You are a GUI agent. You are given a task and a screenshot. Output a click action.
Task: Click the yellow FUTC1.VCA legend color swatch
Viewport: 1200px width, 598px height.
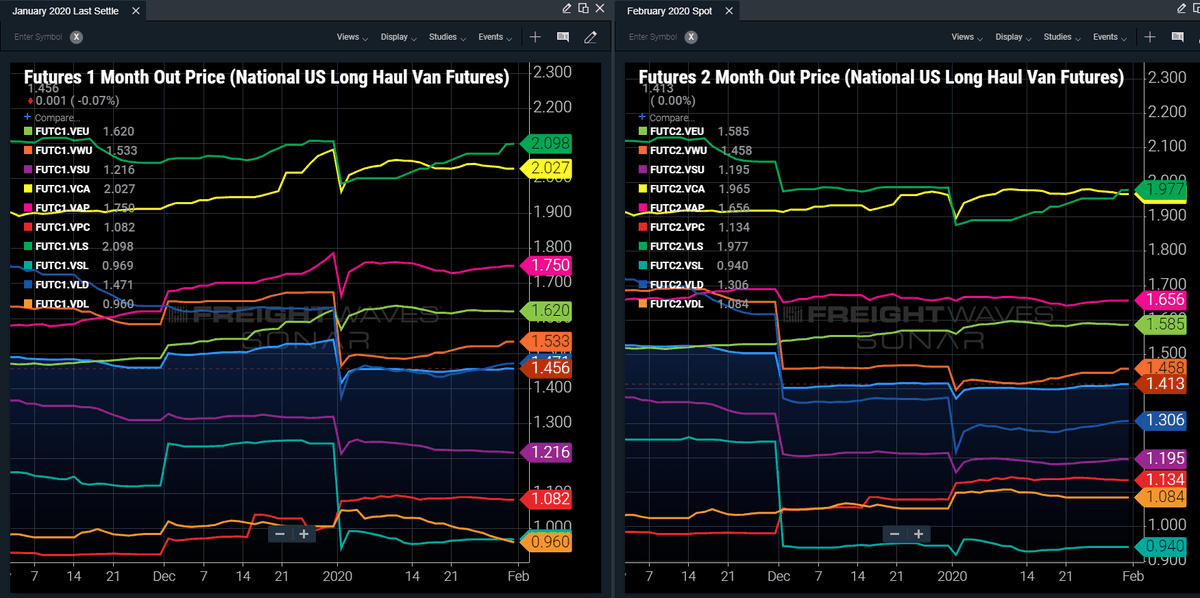tap(28, 187)
